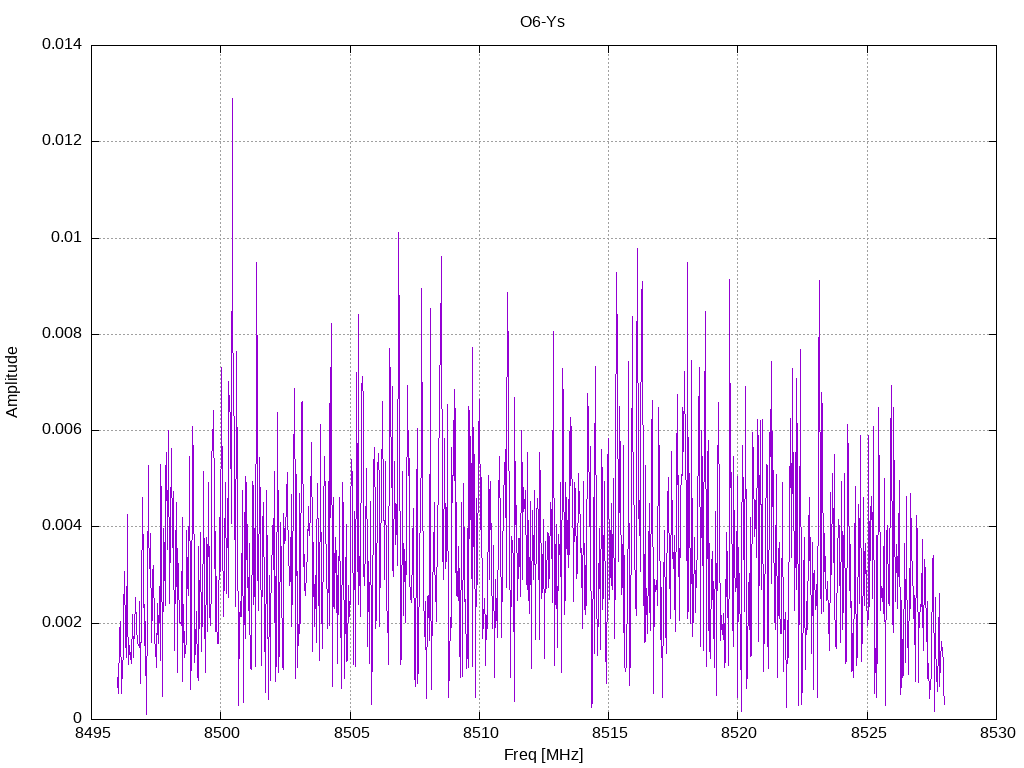Click the 0.008 y-axis tick label
Screen dimensions: 1024x768
62,334
